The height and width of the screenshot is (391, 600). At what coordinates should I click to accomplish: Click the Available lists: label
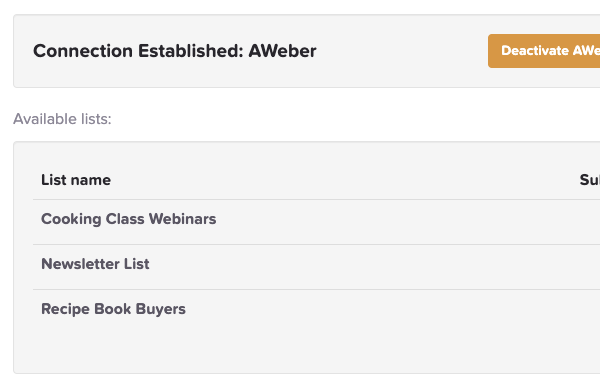pos(62,119)
